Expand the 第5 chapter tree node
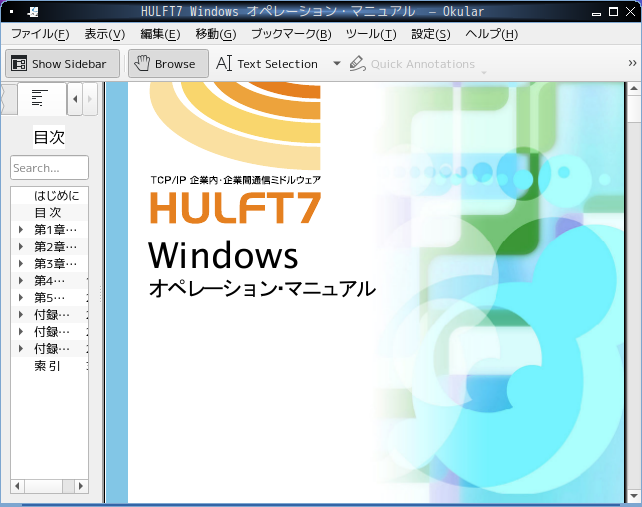 coord(20,298)
